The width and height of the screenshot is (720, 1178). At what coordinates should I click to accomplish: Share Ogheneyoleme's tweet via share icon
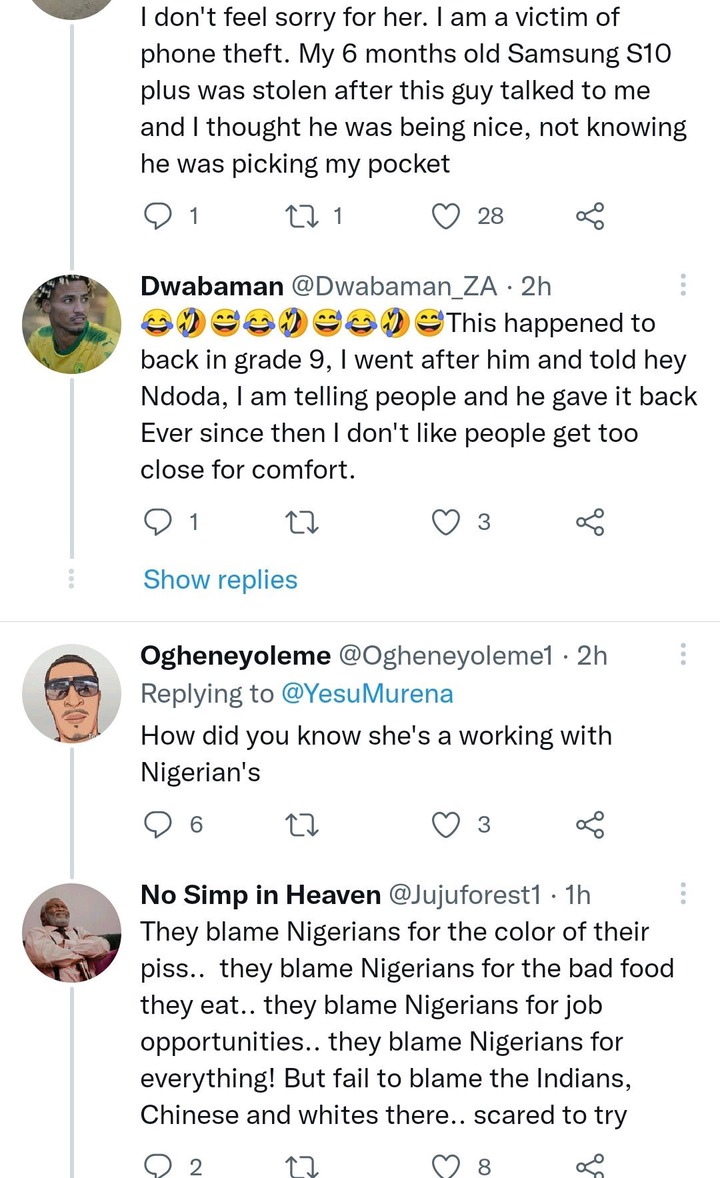click(x=590, y=824)
